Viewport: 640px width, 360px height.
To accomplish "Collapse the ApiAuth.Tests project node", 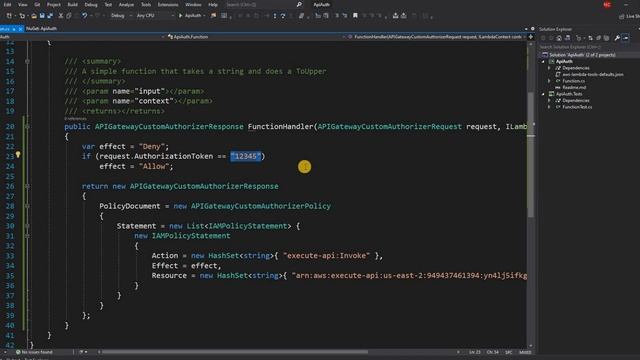I will coord(543,94).
